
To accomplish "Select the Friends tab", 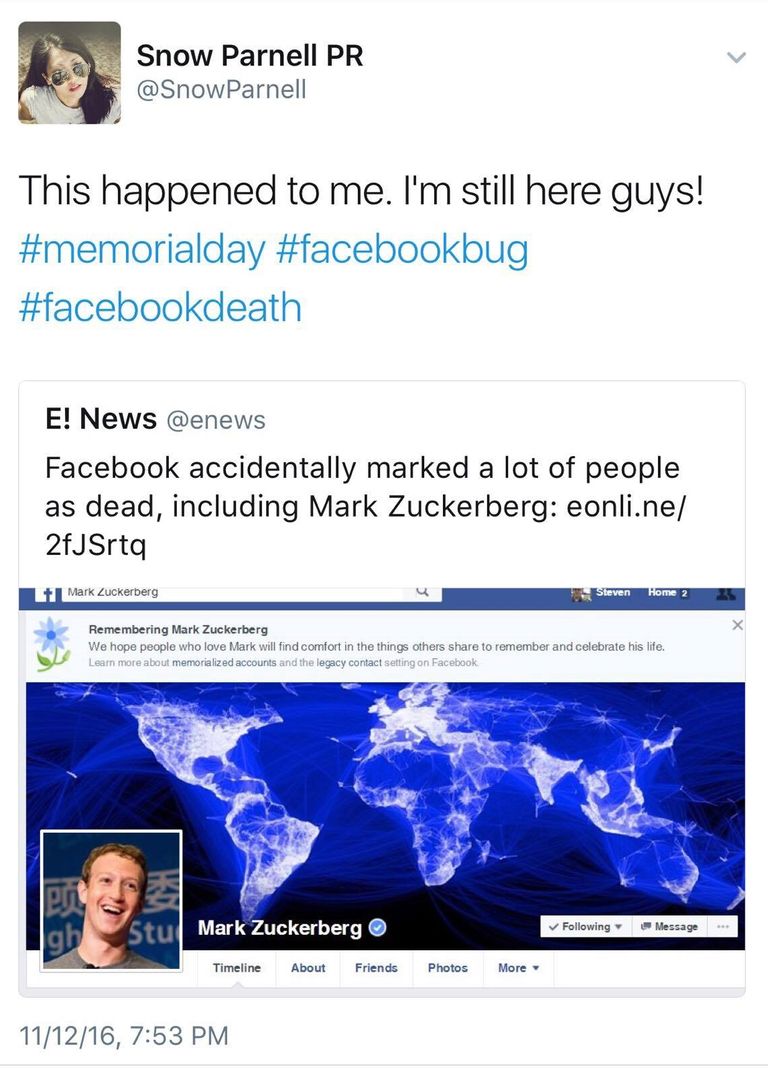I will (x=376, y=968).
